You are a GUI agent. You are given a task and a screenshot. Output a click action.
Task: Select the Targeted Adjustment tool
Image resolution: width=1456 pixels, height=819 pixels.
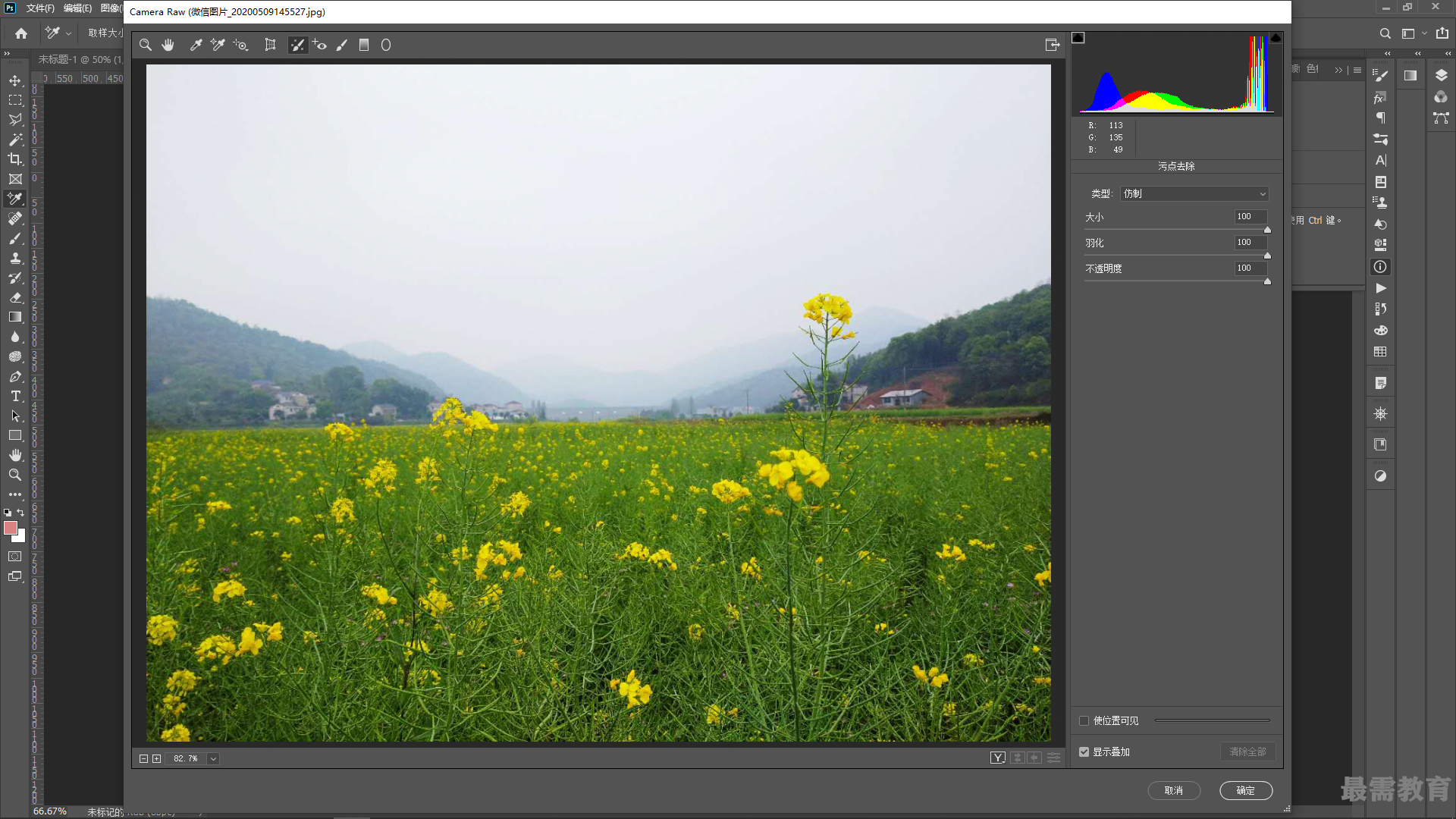(x=241, y=45)
